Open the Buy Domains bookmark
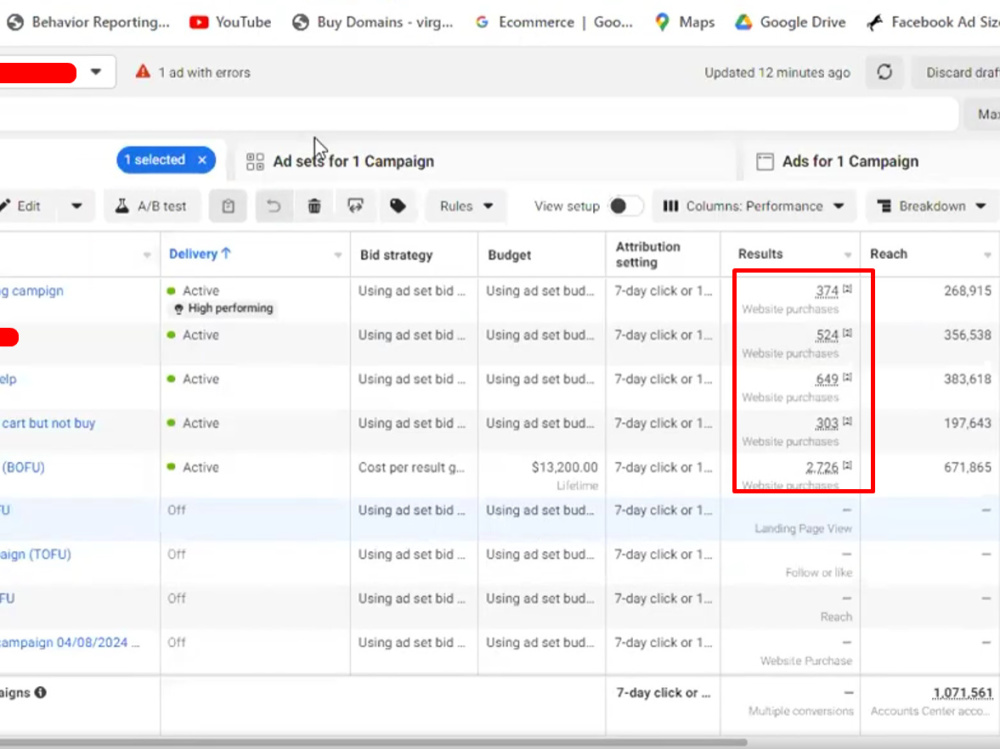This screenshot has height=749, width=1000. (372, 22)
